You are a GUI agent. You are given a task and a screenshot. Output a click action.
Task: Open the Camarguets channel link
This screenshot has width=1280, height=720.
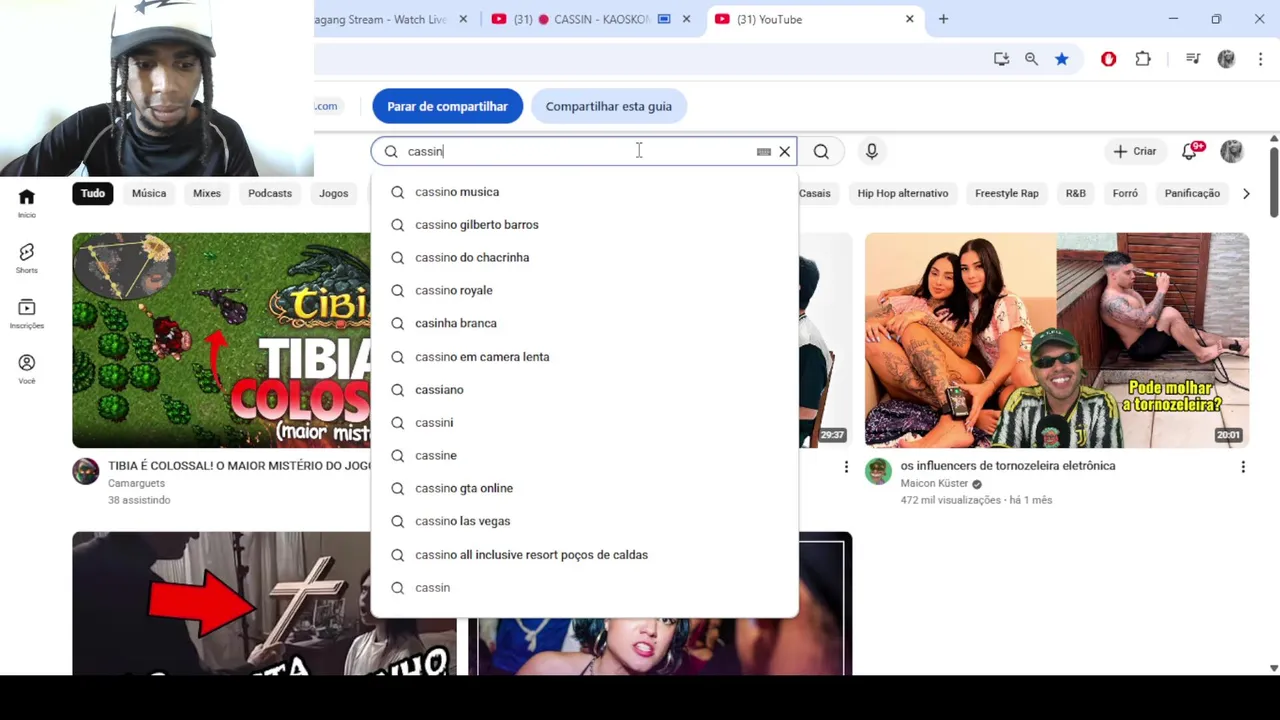(x=136, y=484)
